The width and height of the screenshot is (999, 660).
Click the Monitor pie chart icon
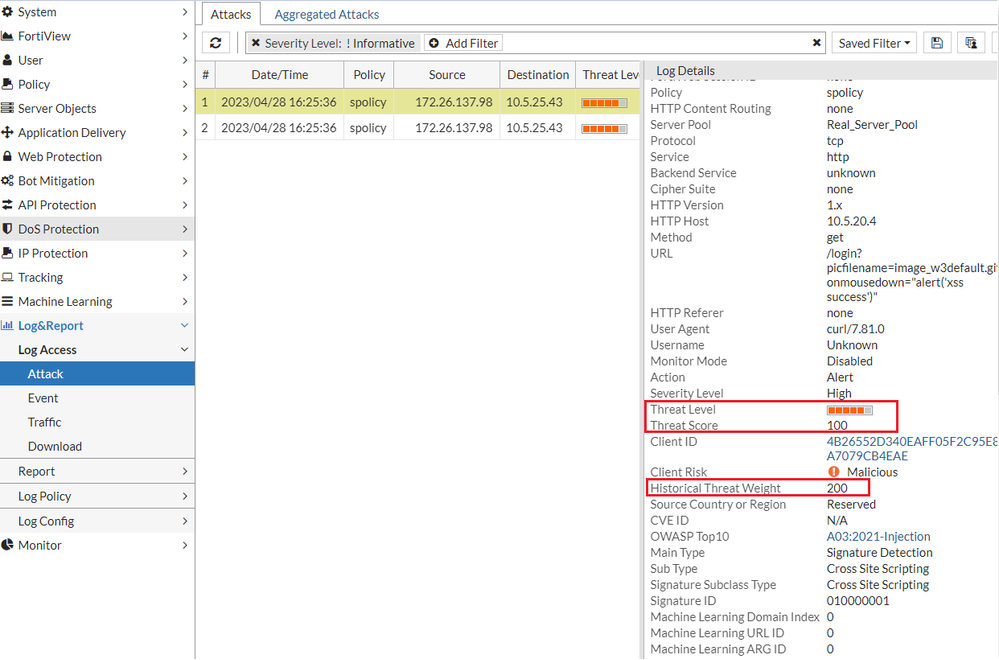point(8,545)
